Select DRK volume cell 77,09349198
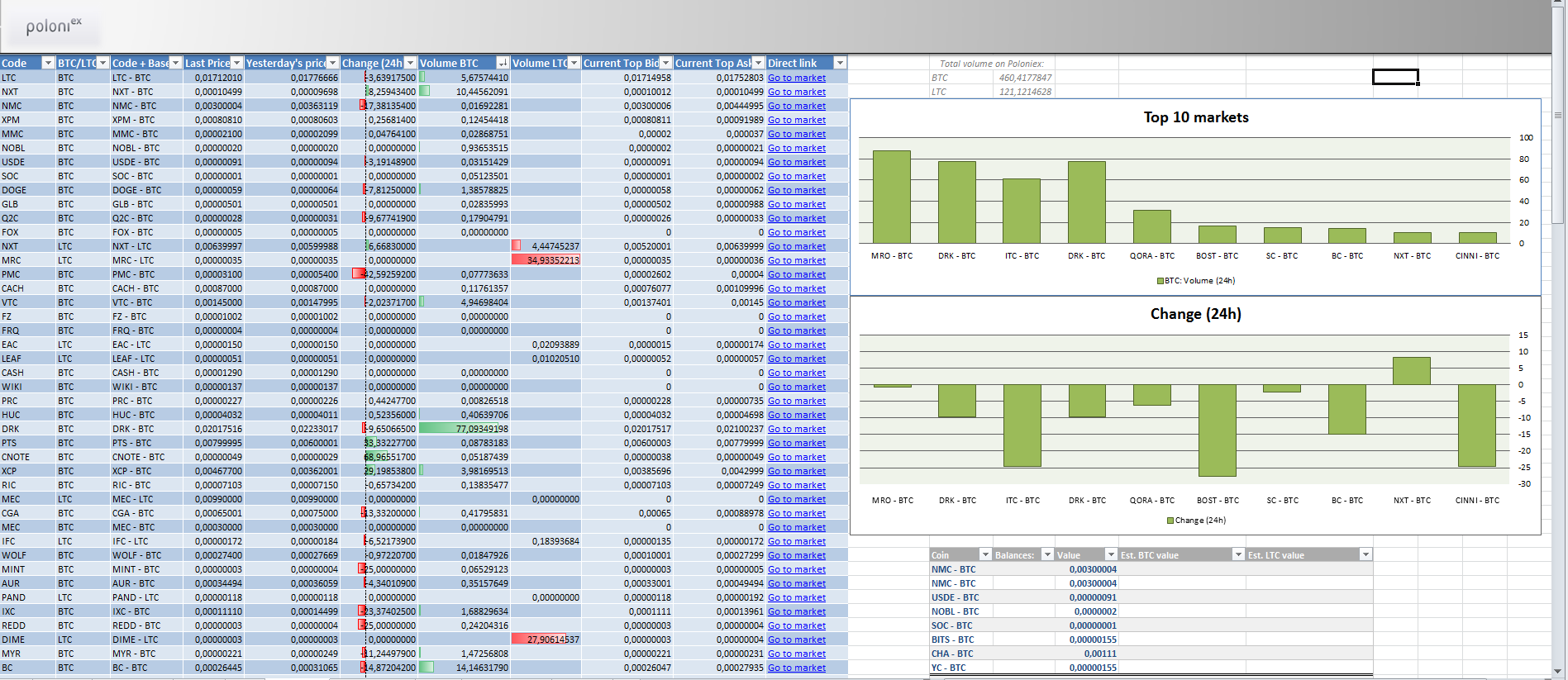Screen dimensions: 1568x680 [x=465, y=429]
